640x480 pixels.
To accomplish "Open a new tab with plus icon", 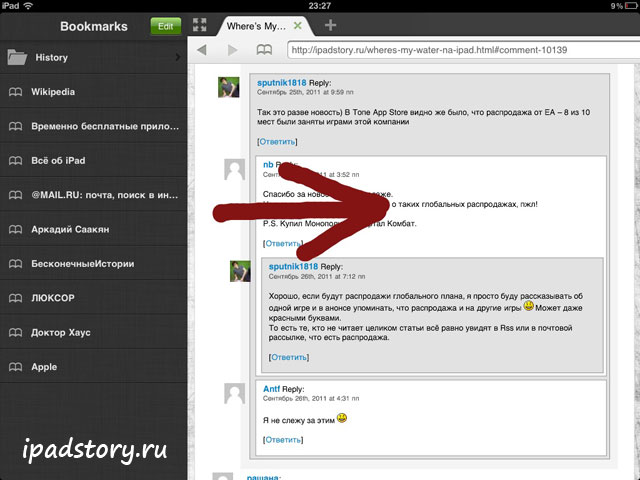I will pos(331,25).
